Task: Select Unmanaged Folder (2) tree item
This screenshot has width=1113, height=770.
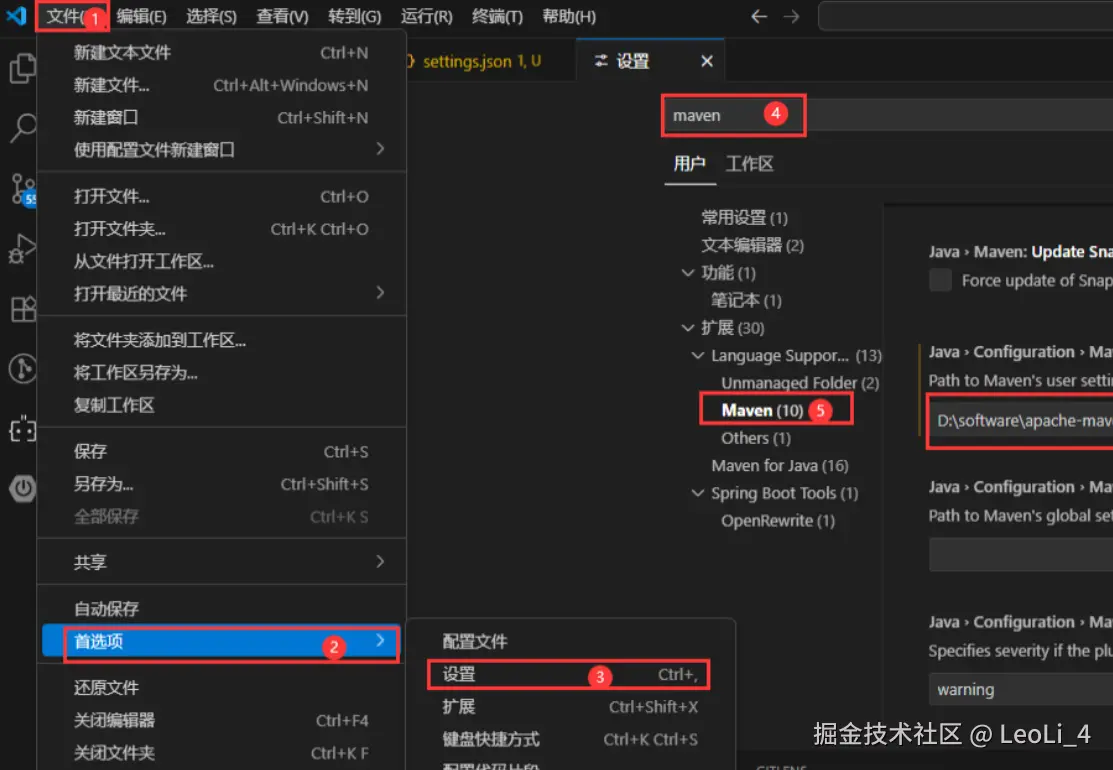Action: (x=800, y=383)
